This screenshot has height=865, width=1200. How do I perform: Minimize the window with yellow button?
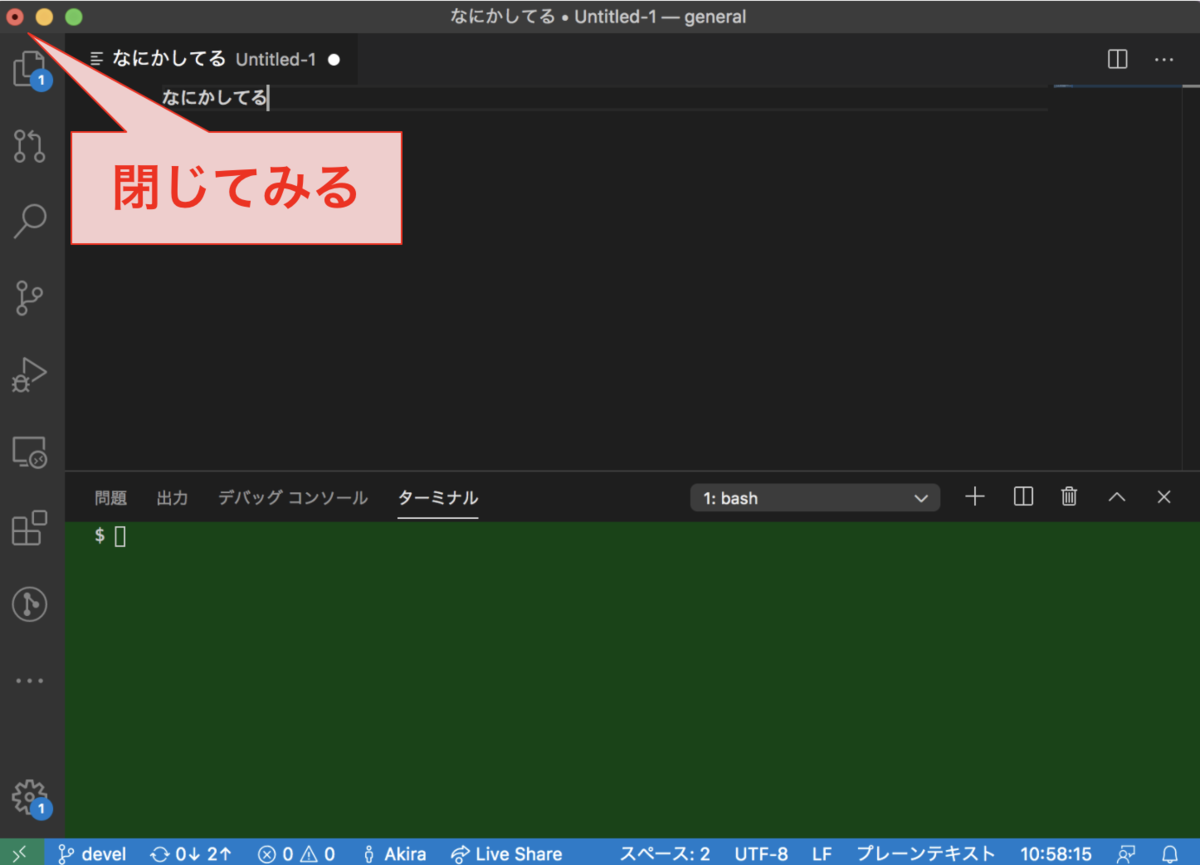coord(44,17)
